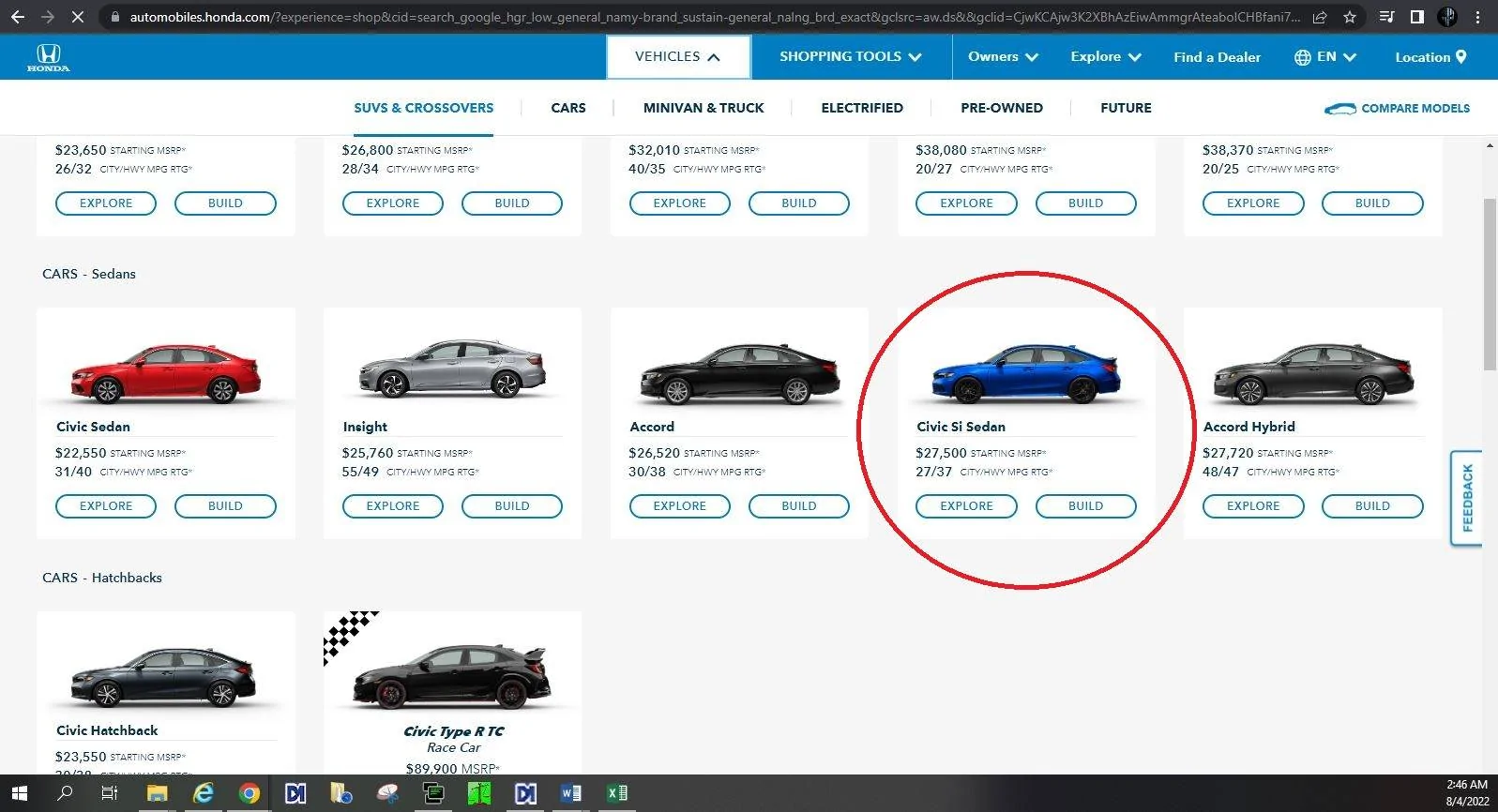This screenshot has height=812, width=1498.
Task: Click EXPLORE for the Civic Si Sedan
Action: coord(966,506)
